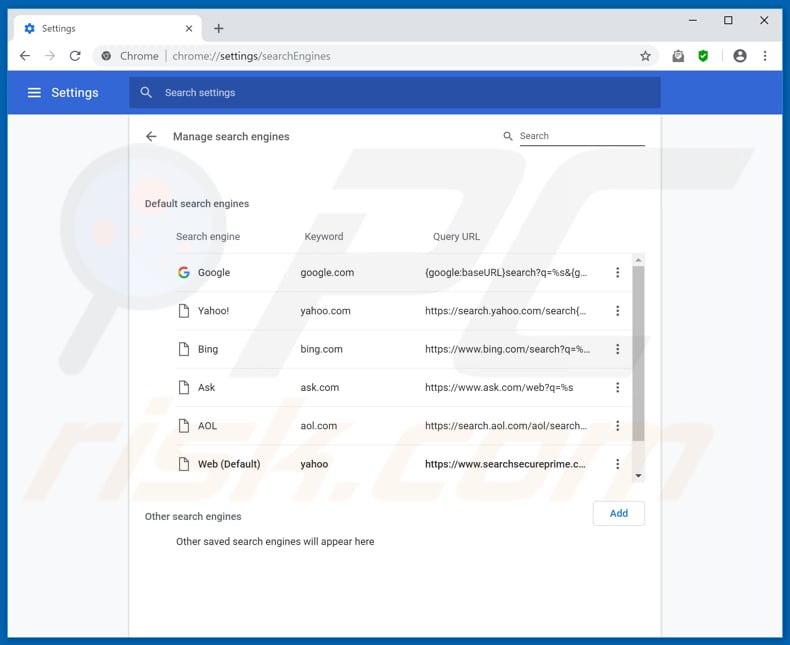Screen dimensions: 790x645
Task: Open a new tab with plus
Action: click(x=219, y=29)
